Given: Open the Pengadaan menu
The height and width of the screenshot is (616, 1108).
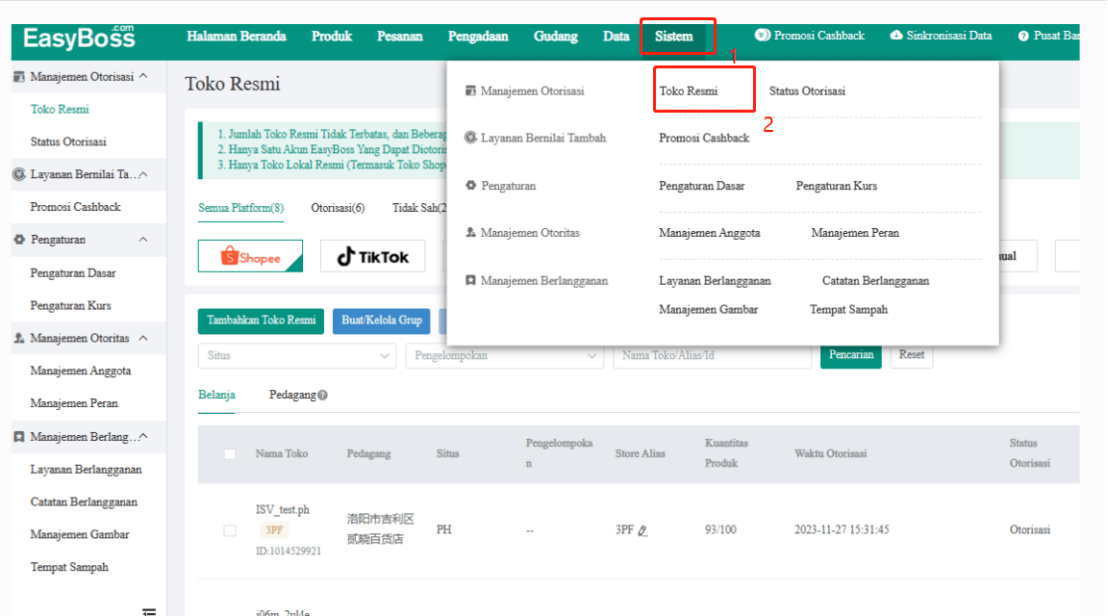Looking at the screenshot, I should (478, 36).
